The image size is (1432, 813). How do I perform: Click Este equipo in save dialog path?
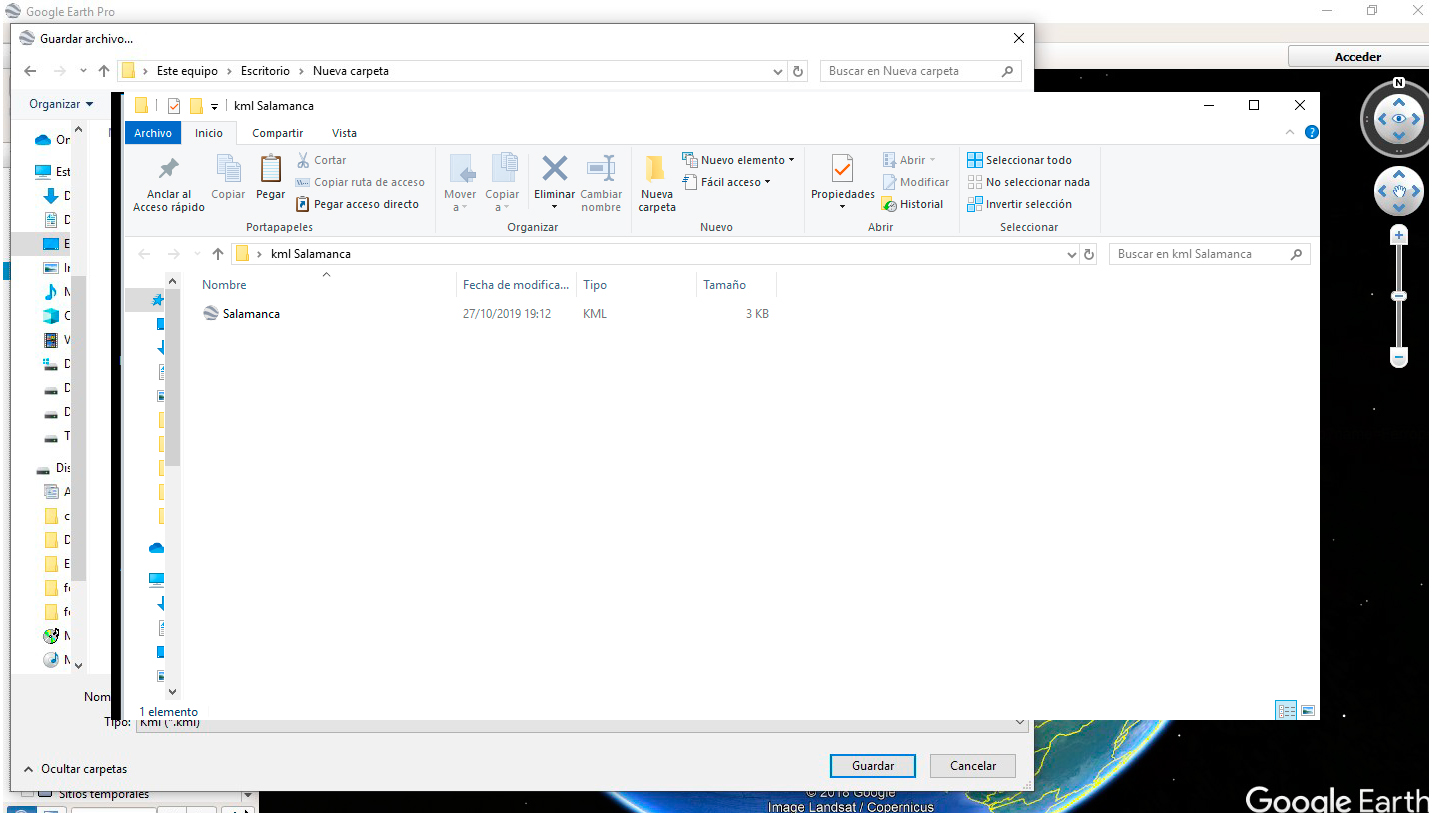187,71
